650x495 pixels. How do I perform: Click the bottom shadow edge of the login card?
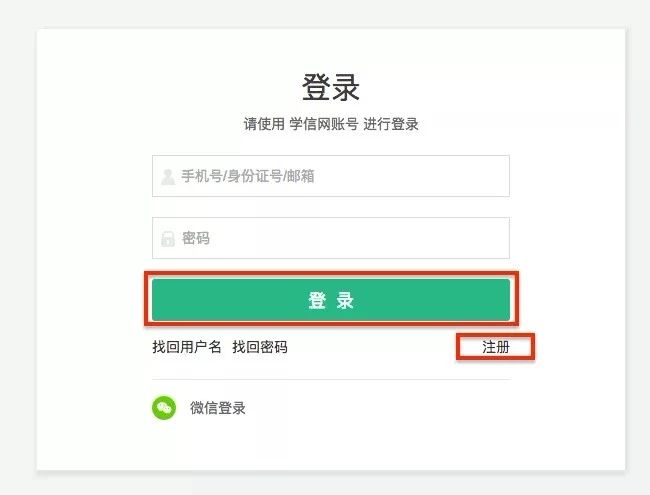pyautogui.click(x=331, y=470)
